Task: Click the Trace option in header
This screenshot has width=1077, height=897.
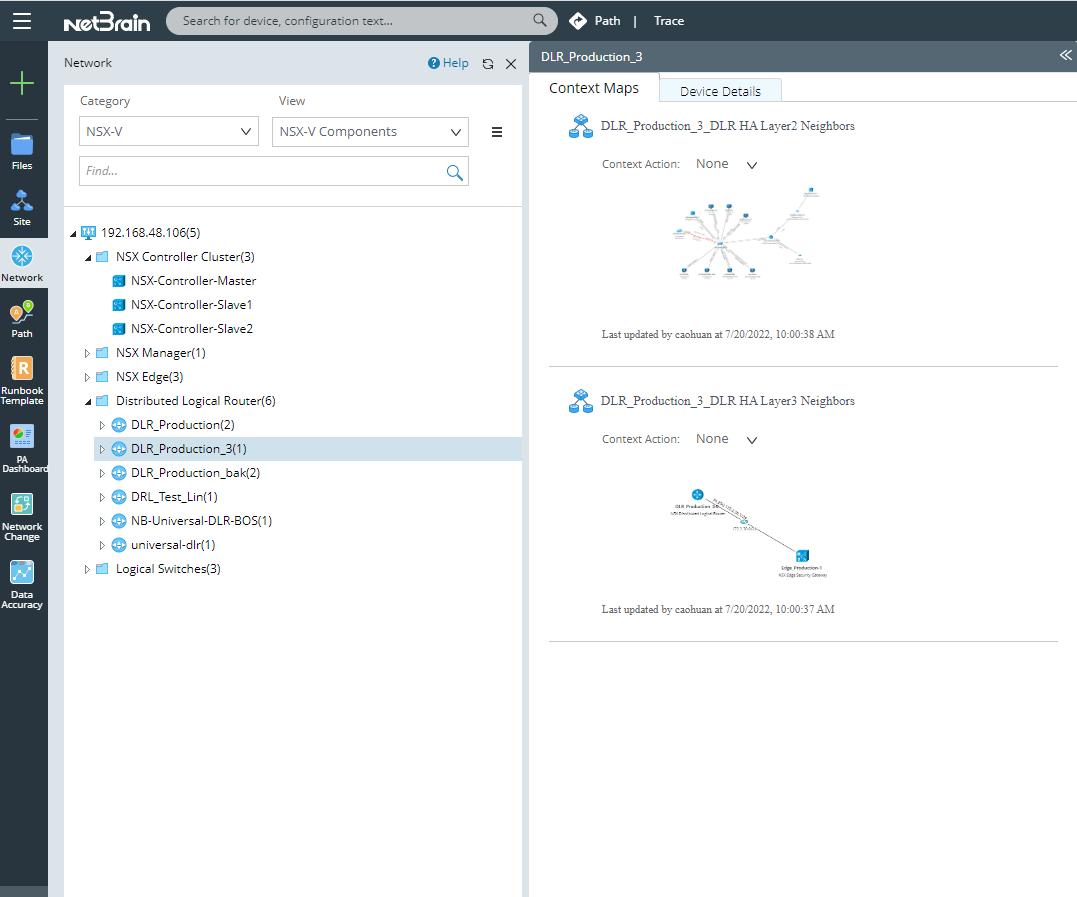Action: click(x=668, y=21)
